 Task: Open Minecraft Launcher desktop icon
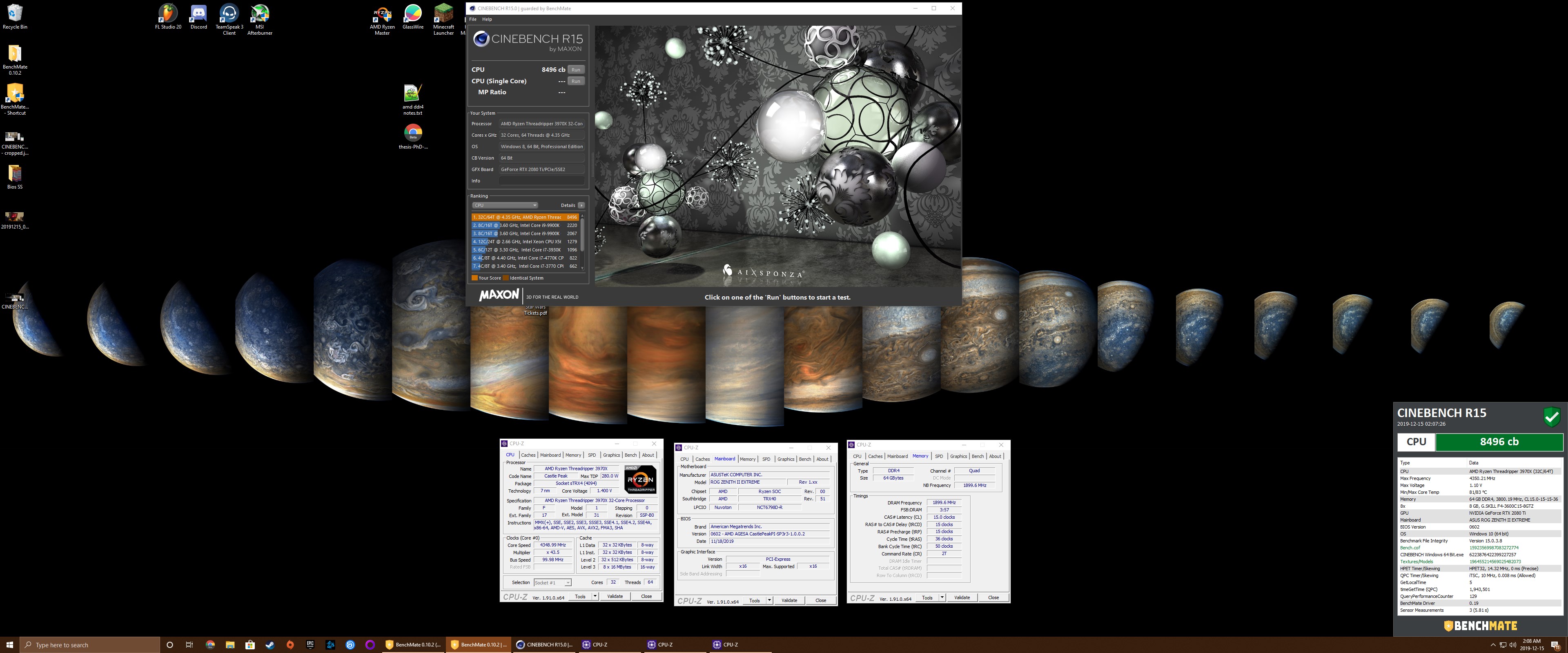click(x=444, y=20)
